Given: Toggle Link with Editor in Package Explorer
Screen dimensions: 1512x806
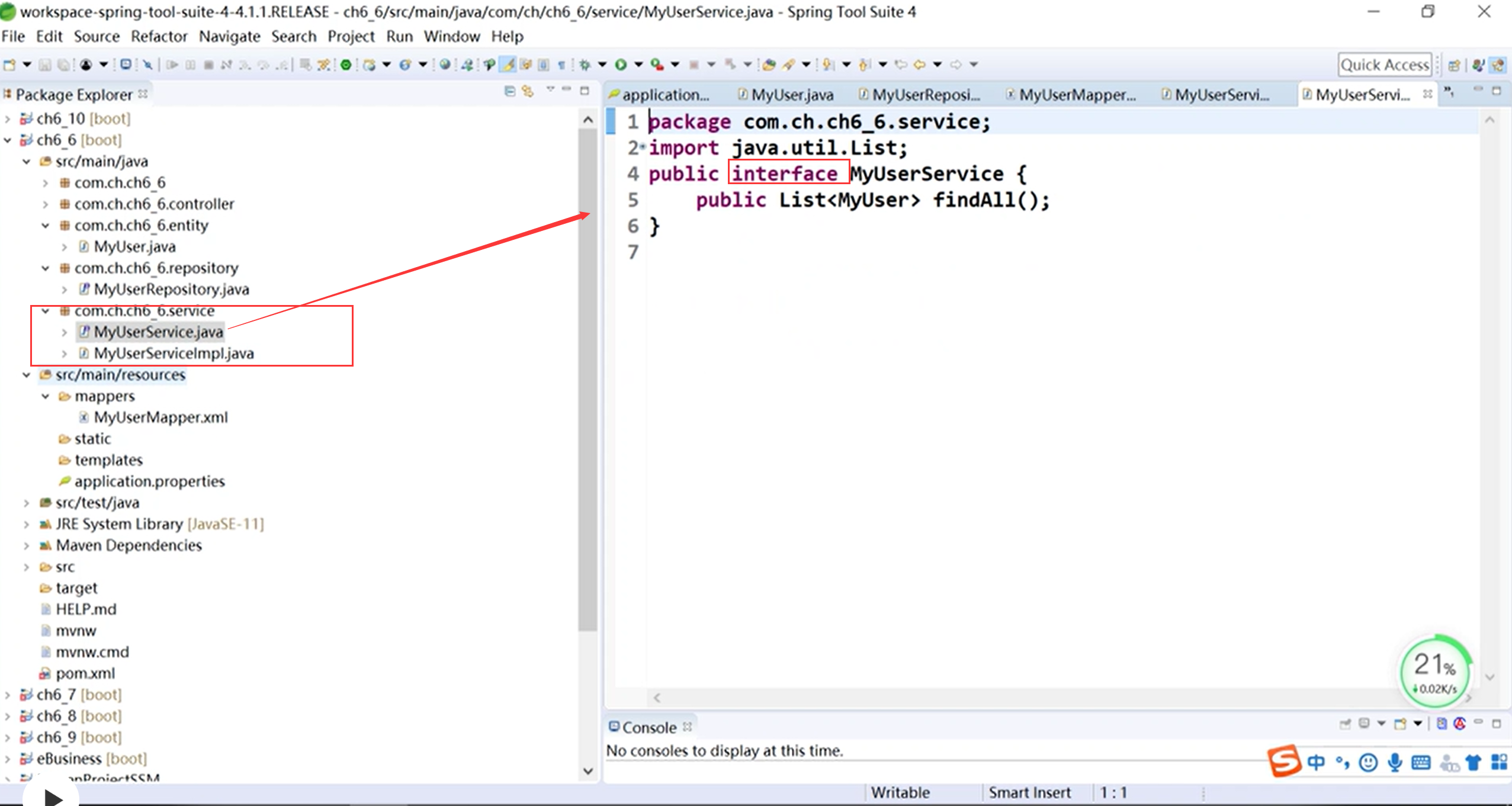Looking at the screenshot, I should 528,91.
